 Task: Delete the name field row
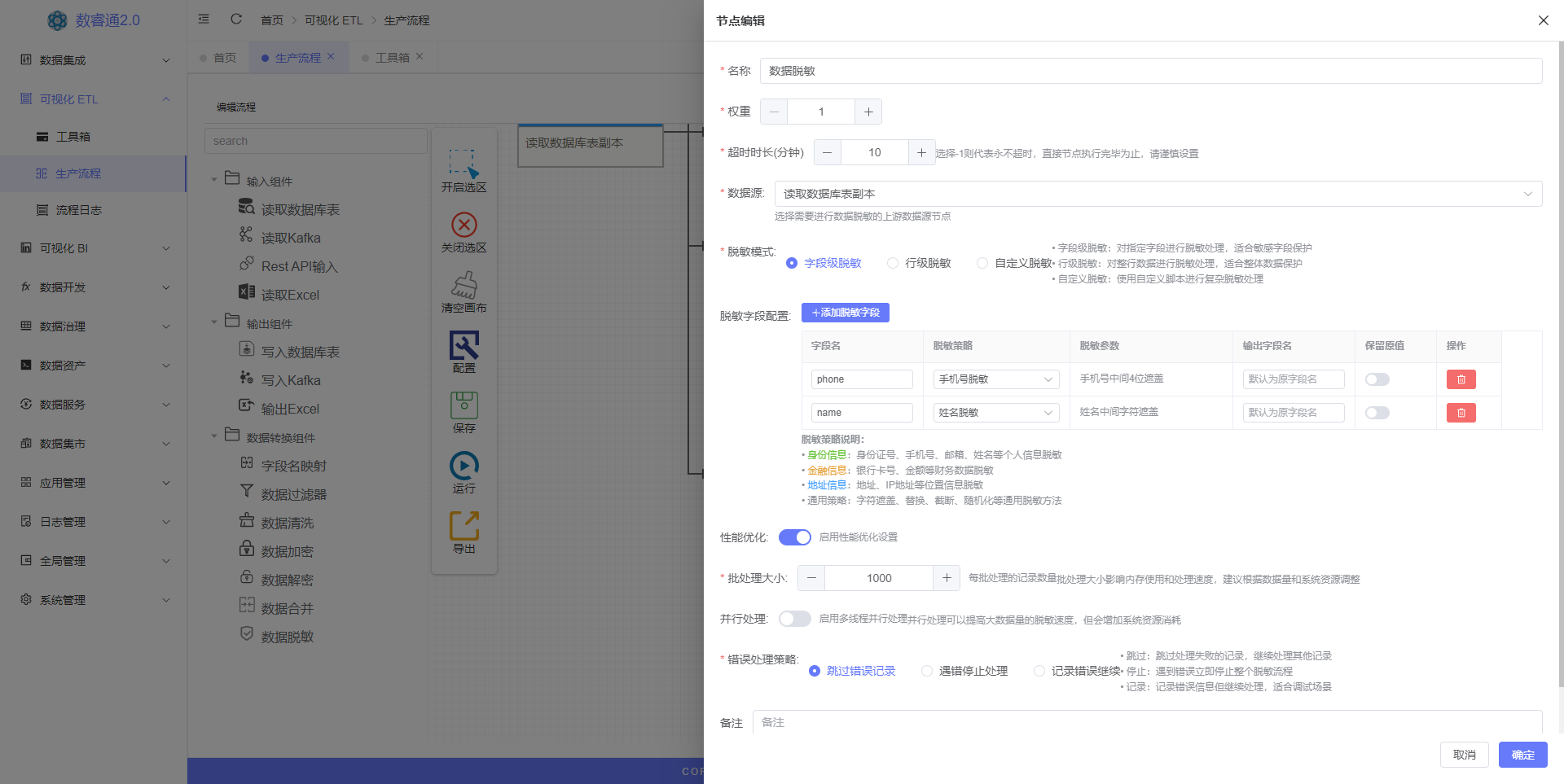[1461, 413]
